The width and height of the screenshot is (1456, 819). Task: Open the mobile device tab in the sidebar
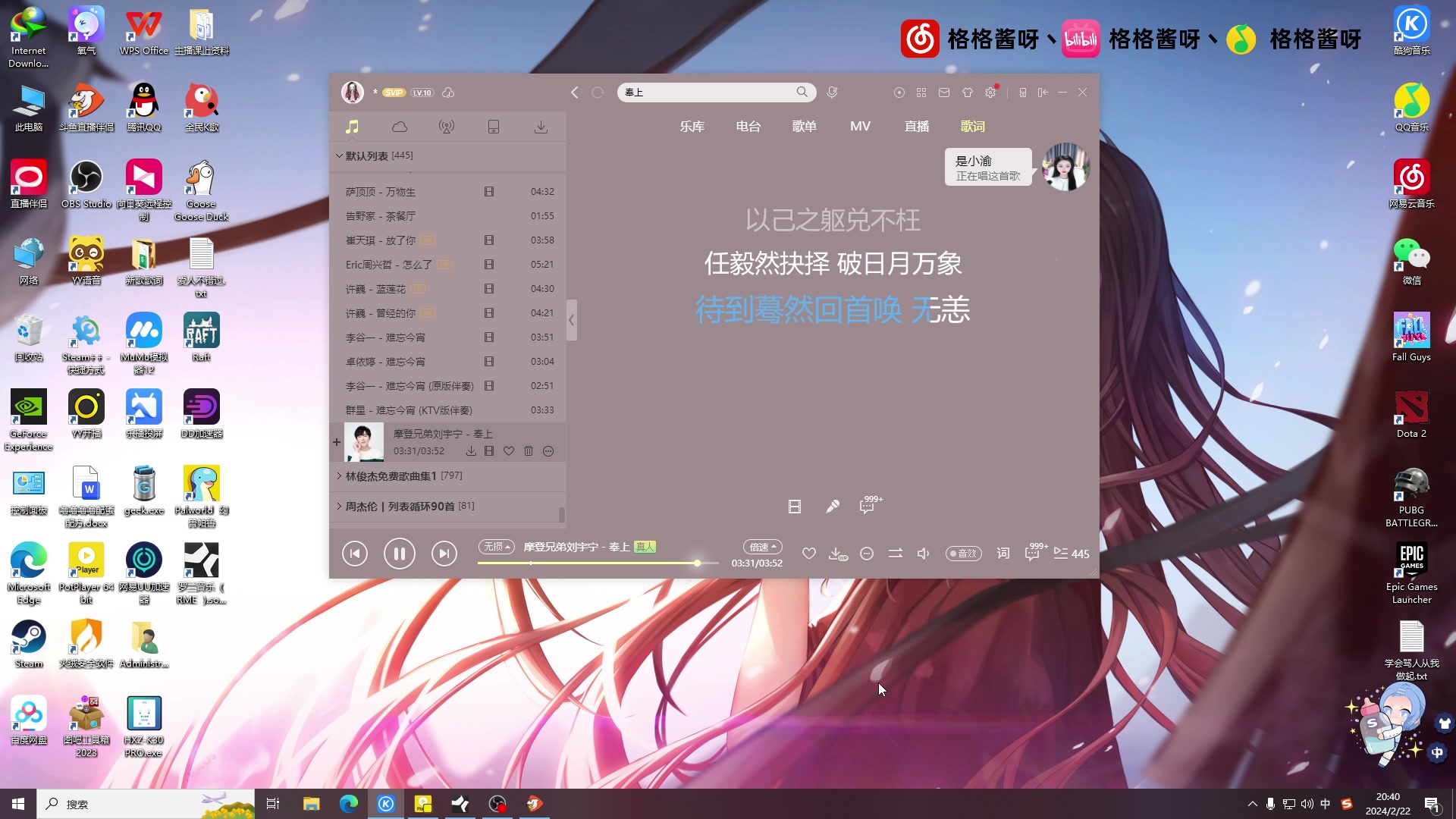point(494,127)
